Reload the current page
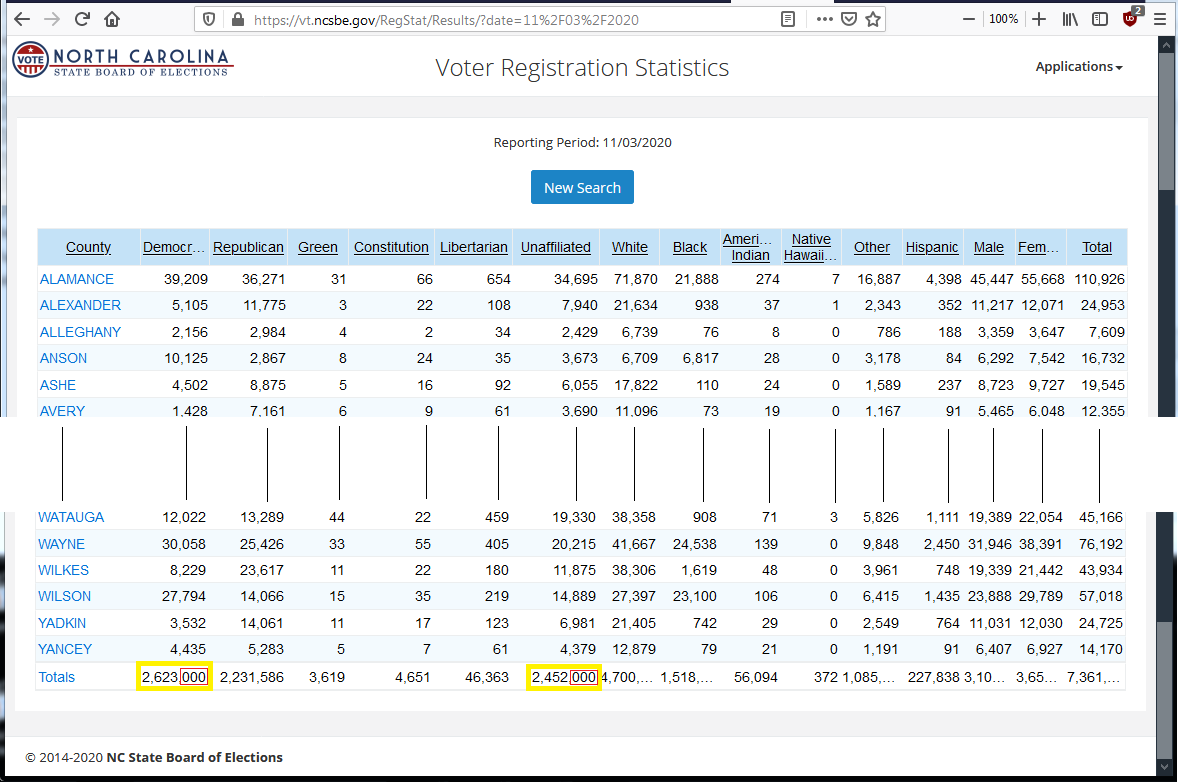Screen dimensions: 1178x784 (x=83, y=20)
